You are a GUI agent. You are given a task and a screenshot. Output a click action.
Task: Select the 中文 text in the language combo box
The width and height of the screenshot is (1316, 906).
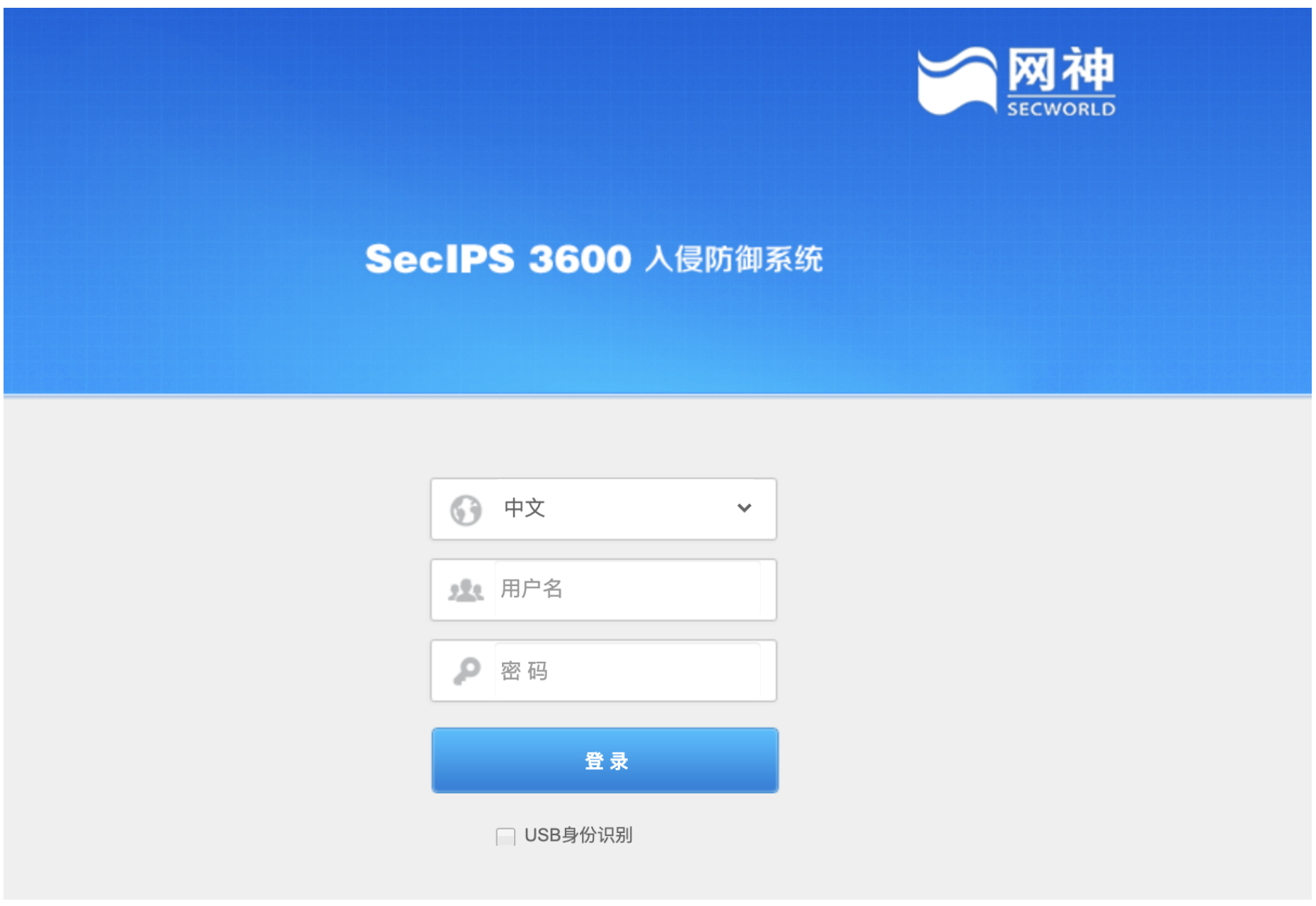click(525, 508)
